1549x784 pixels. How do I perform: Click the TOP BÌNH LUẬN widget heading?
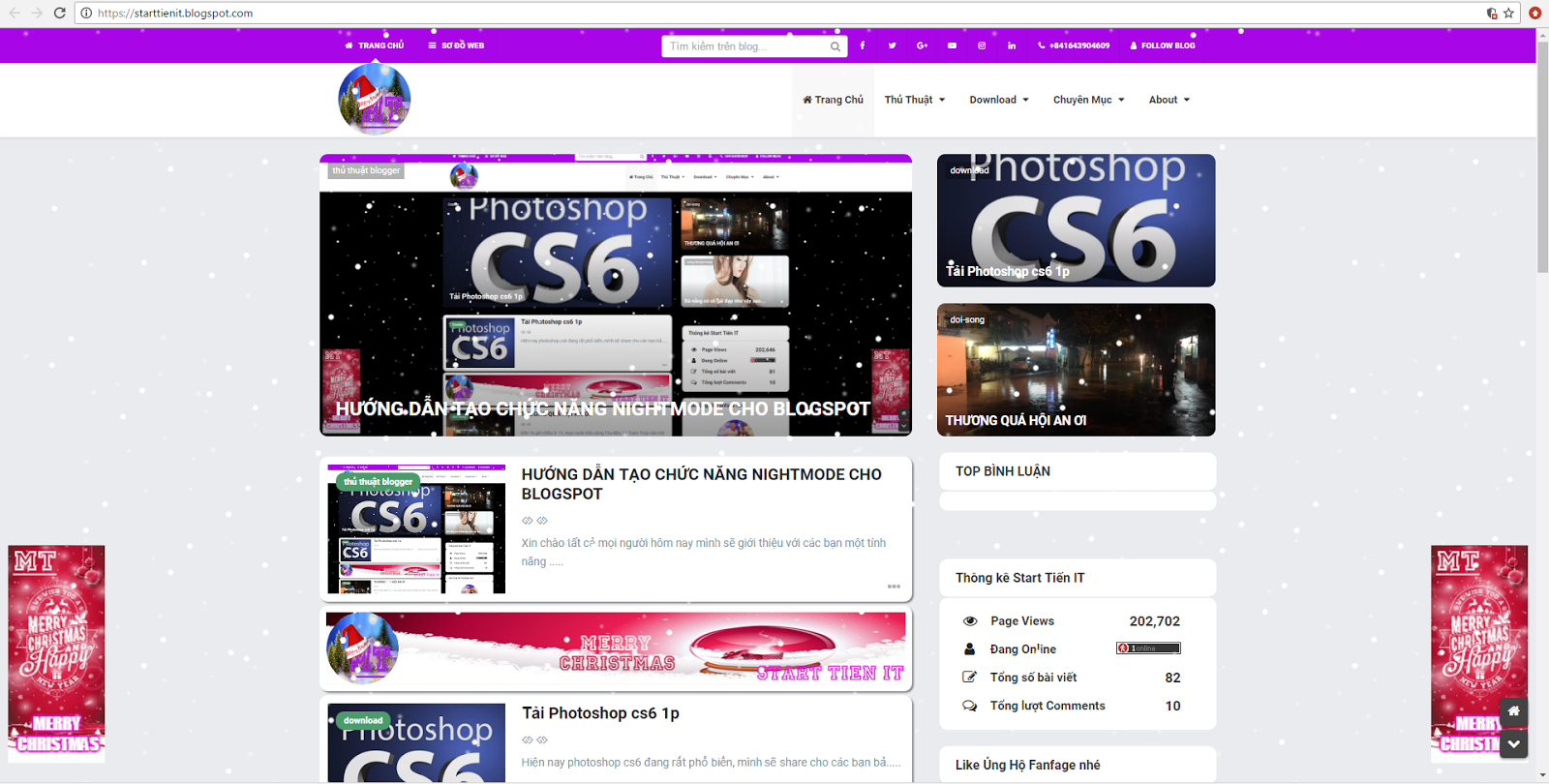tap(1003, 471)
